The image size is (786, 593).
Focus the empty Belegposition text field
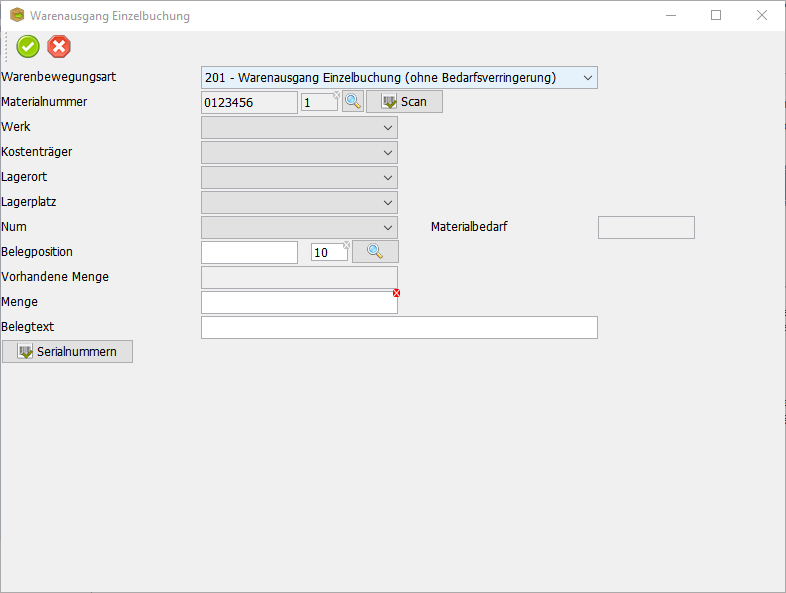(249, 253)
